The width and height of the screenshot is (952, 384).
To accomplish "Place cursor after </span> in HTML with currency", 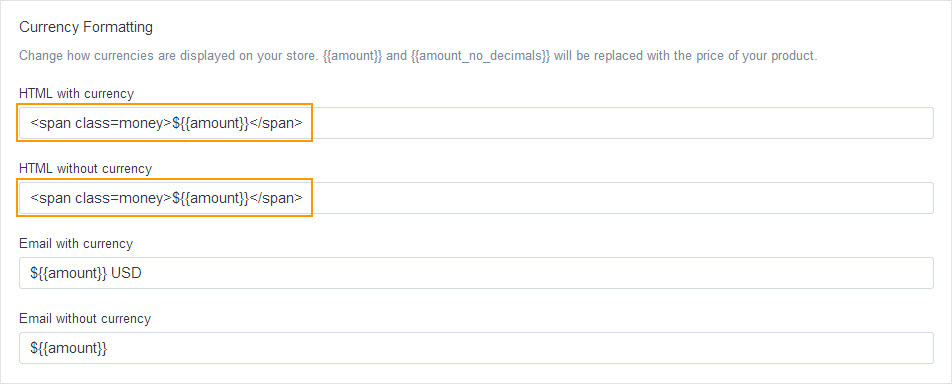I will 302,123.
